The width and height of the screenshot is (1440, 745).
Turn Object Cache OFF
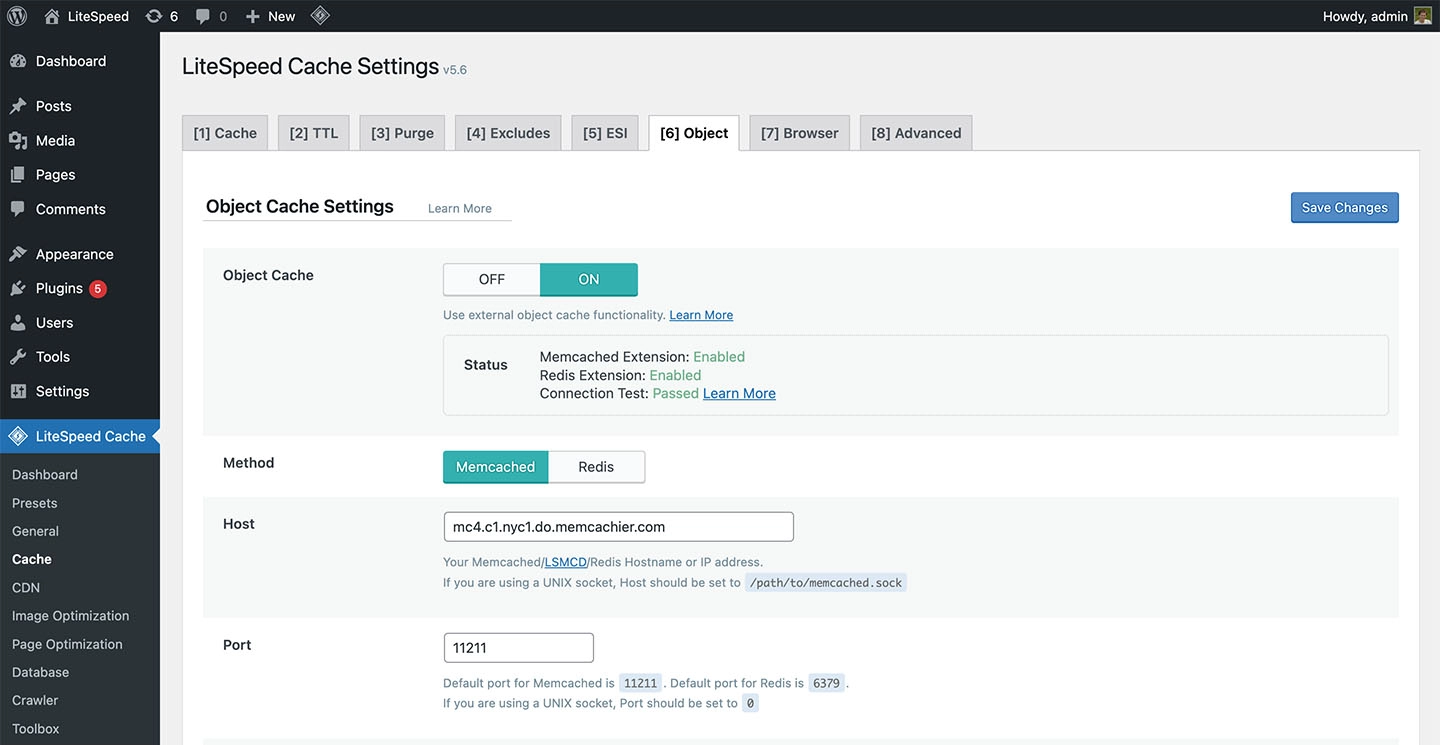pyautogui.click(x=491, y=279)
